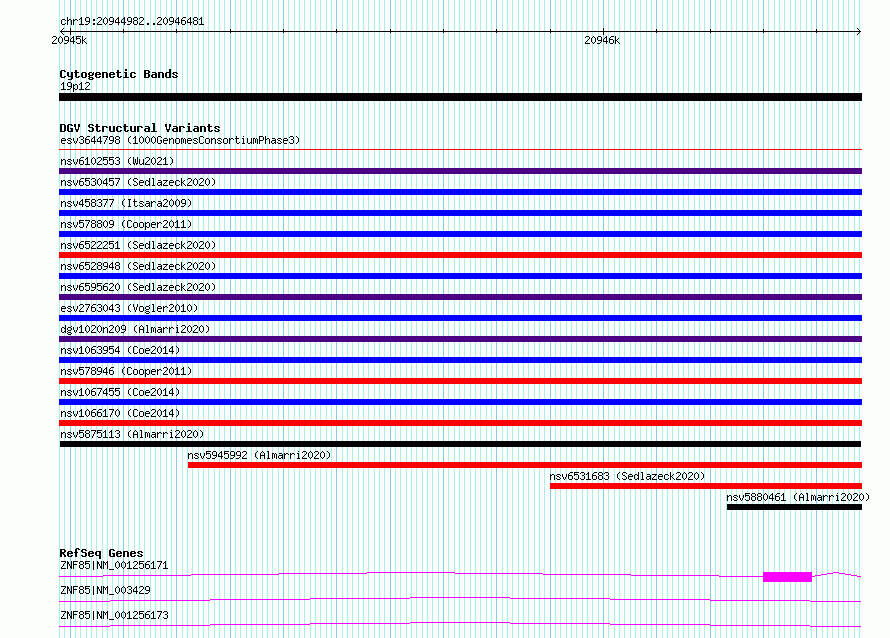Click the black bar under nsv5875113

click(x=460, y=444)
